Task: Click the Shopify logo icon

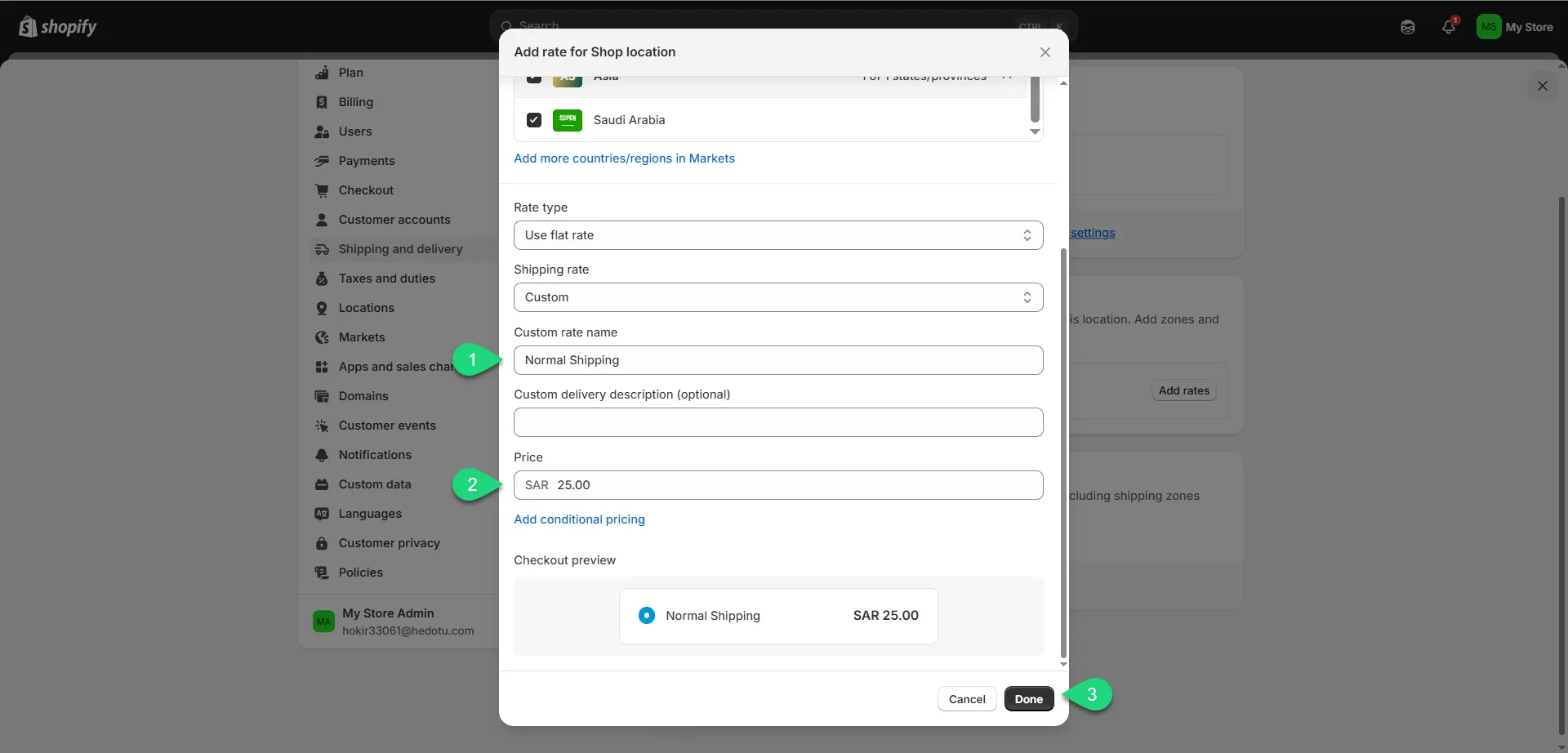Action: 28,27
